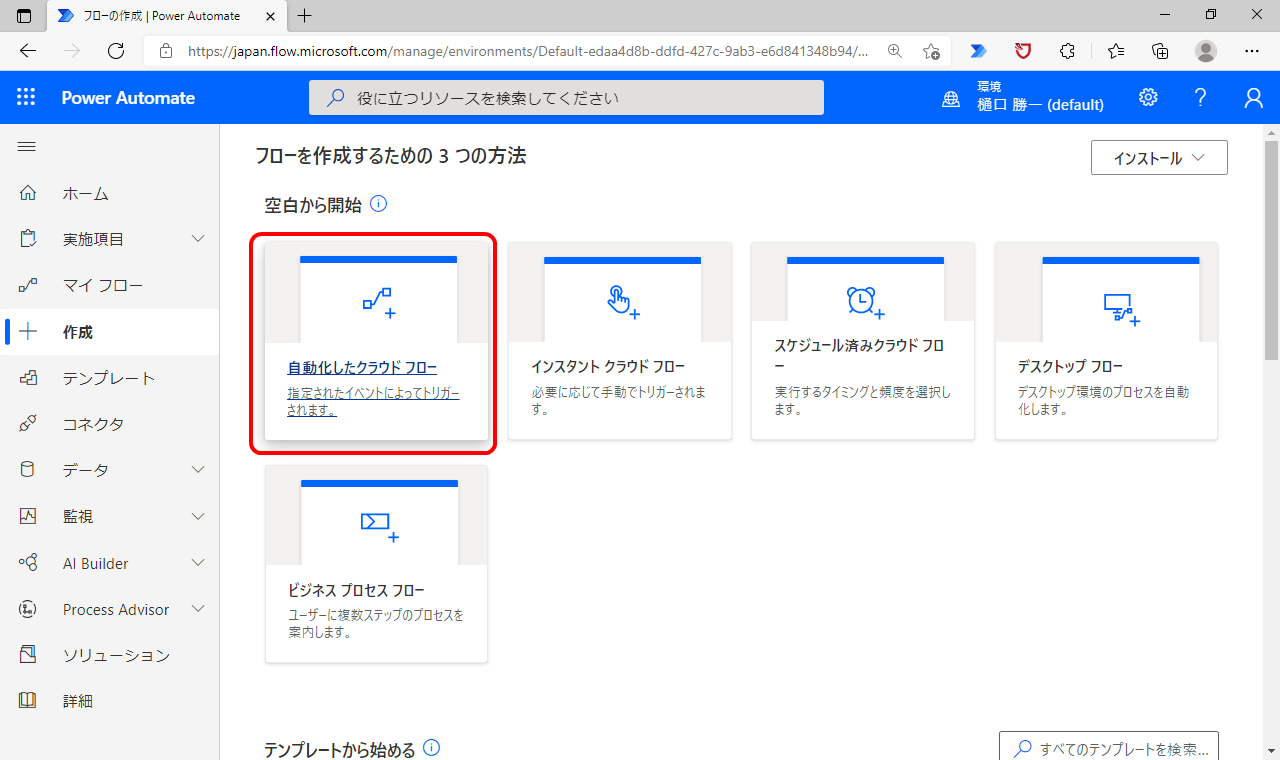The image size is (1280, 760).
Task: Click the zoom magnifier icon in address bar
Action: [895, 51]
